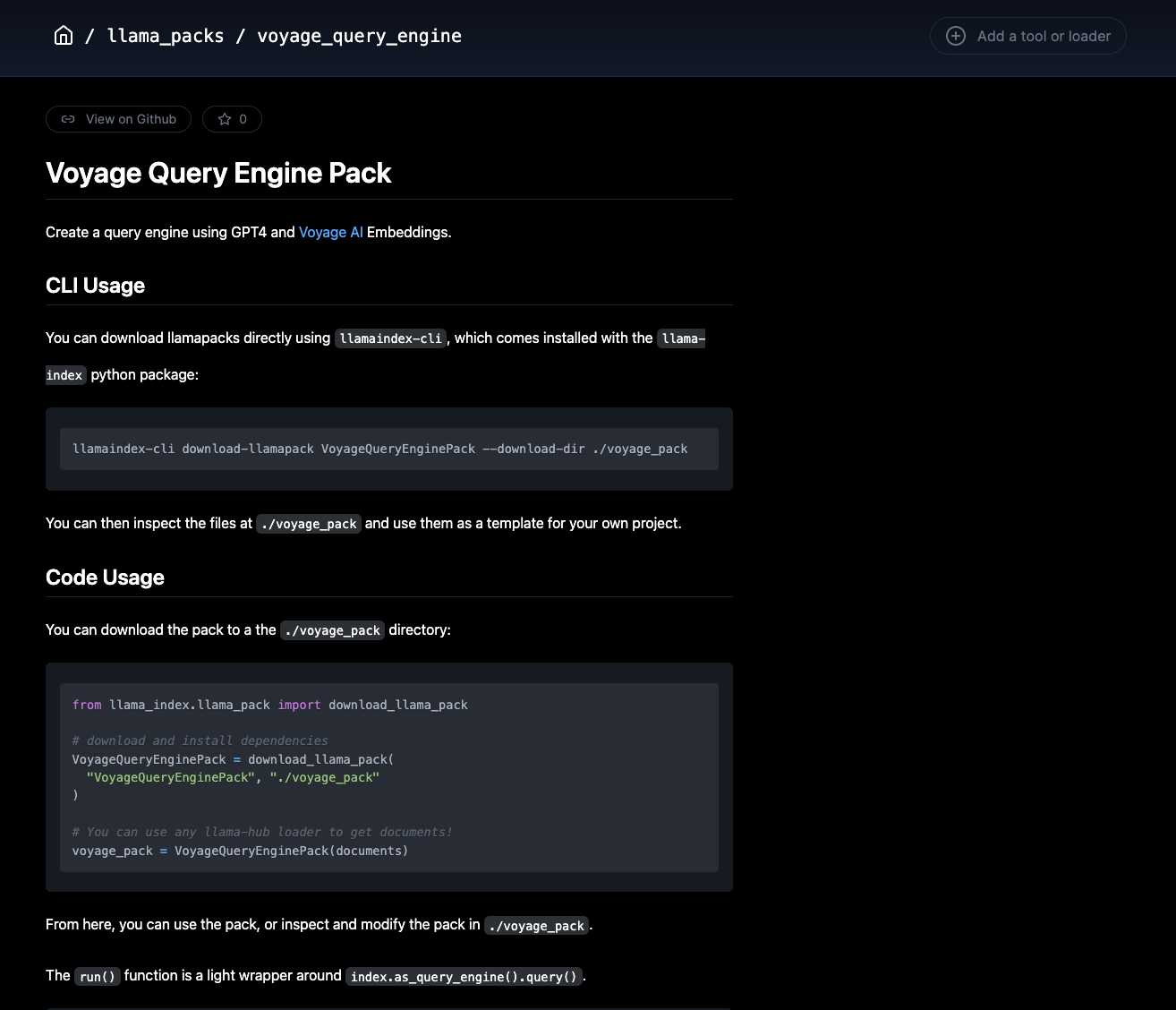The image size is (1176, 1010).
Task: Click the star count number 0
Action: 243,119
